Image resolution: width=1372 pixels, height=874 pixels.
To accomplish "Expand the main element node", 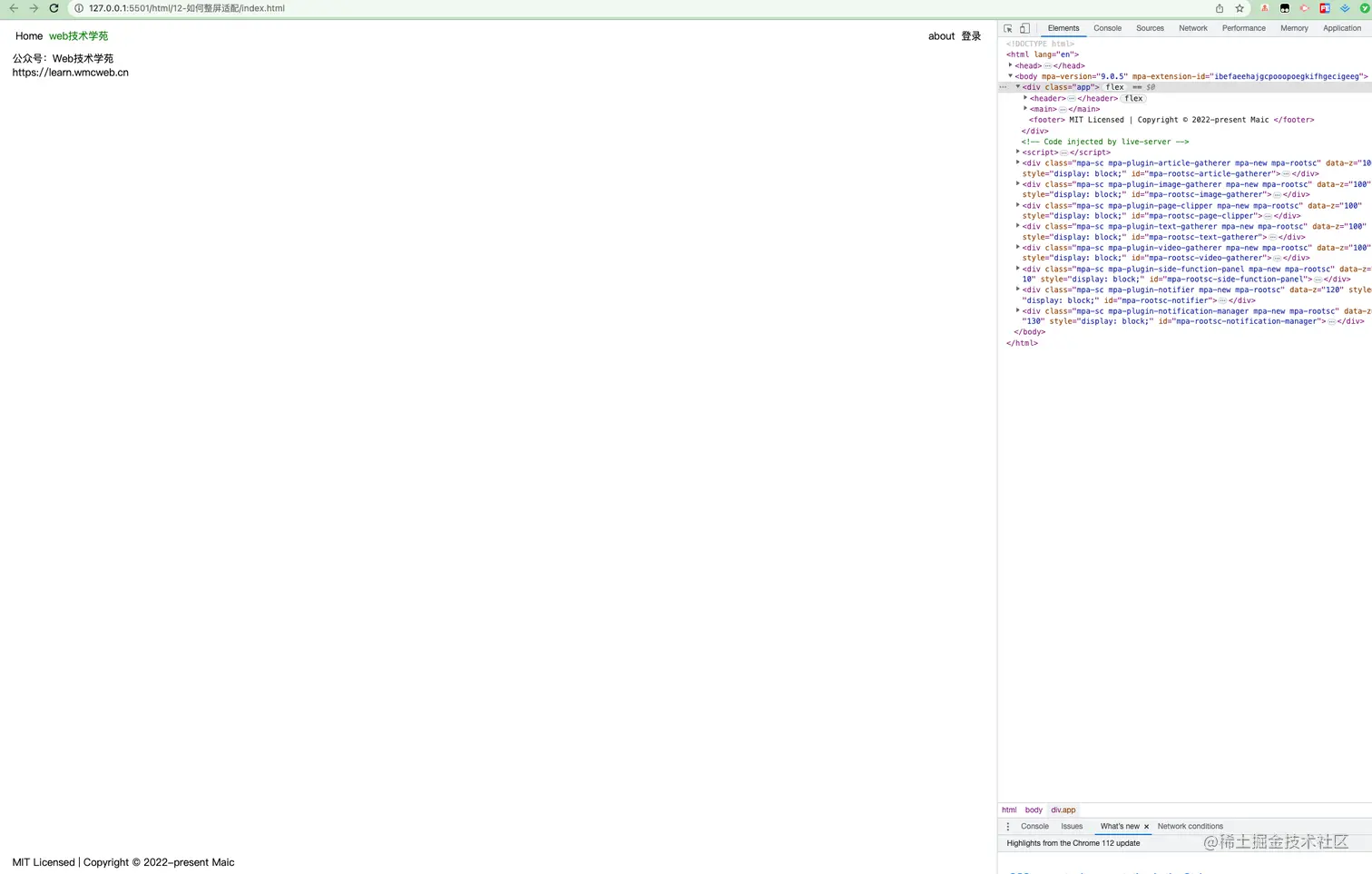I will (1025, 109).
